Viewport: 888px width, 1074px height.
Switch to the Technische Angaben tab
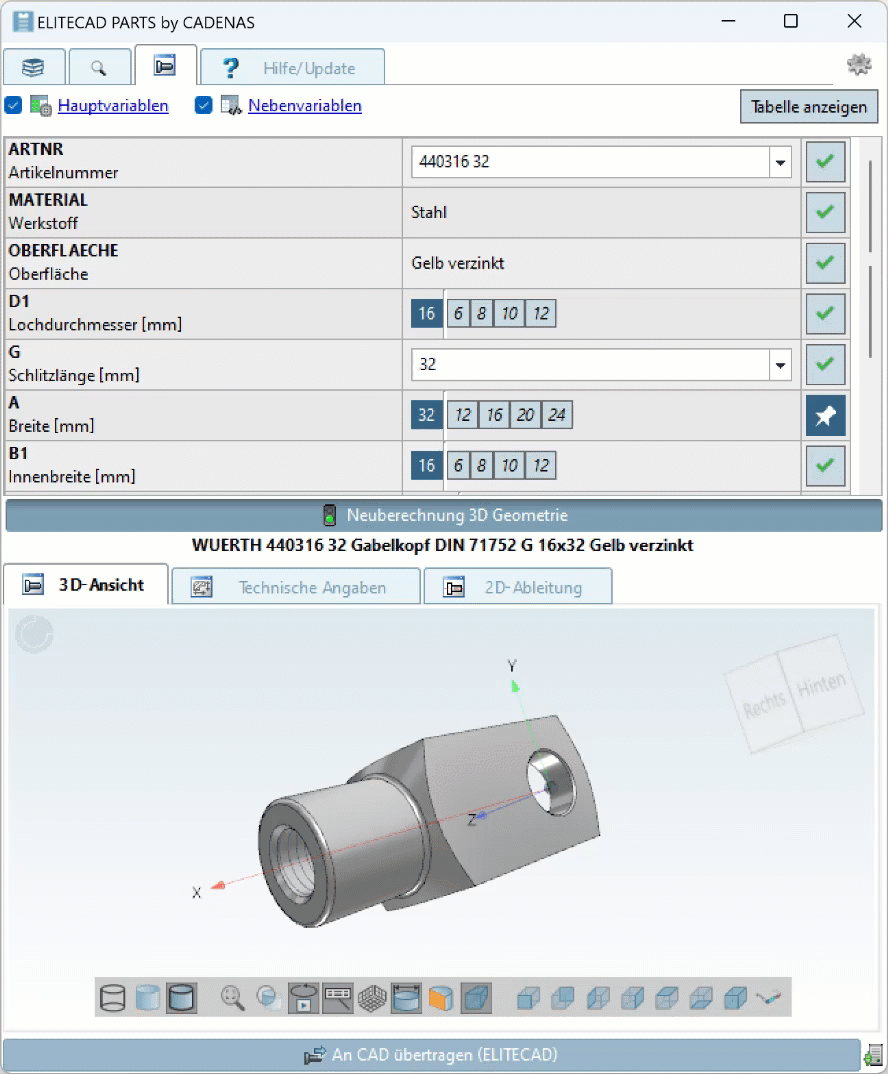295,586
